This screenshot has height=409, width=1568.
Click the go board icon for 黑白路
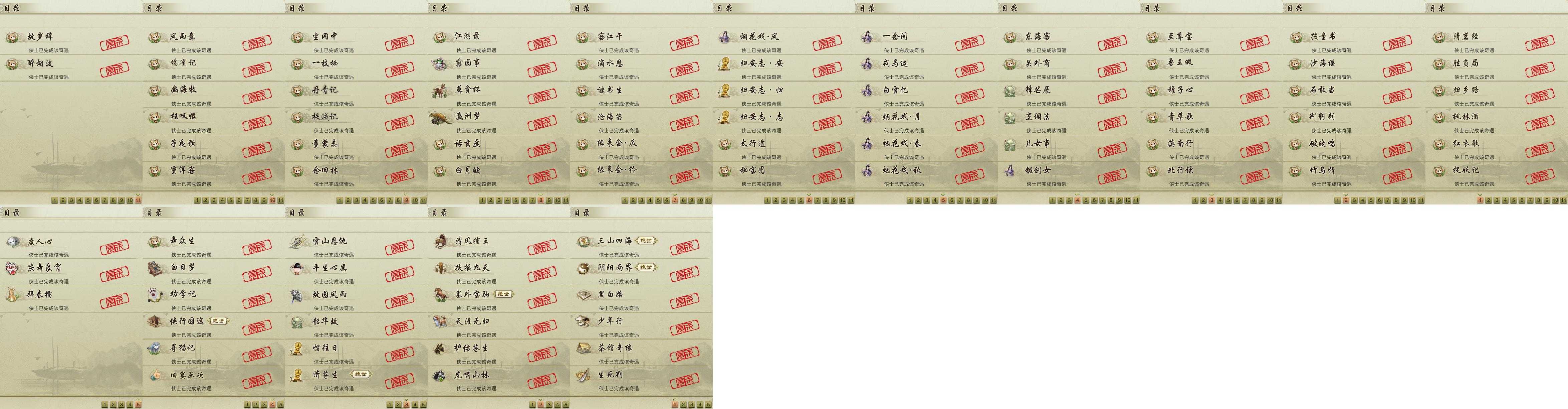point(583,294)
